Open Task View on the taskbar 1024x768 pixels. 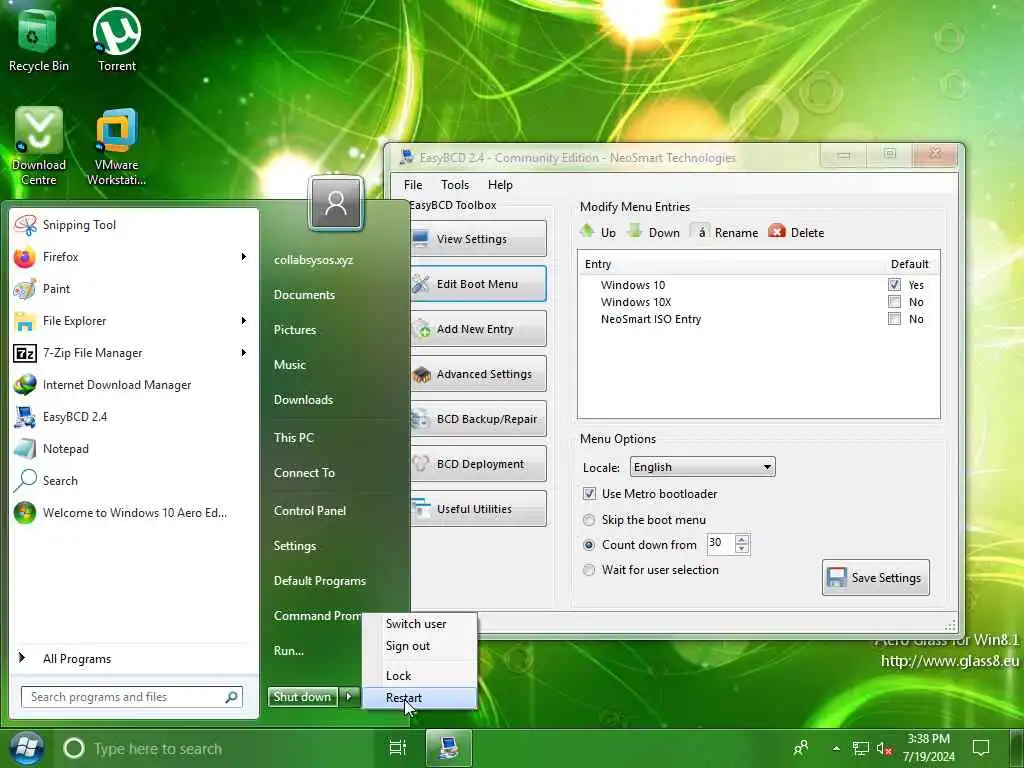click(x=398, y=748)
